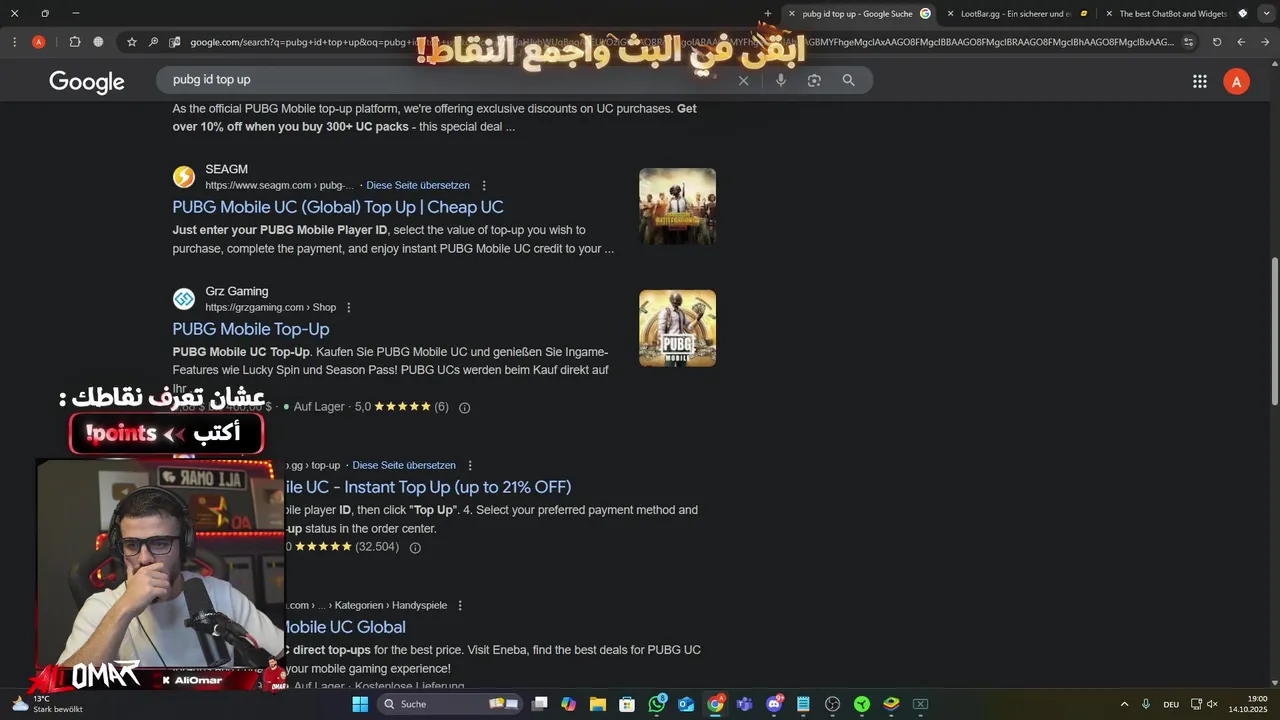Open the Google account avatar
Screen dimensions: 1280x720
(1237, 82)
